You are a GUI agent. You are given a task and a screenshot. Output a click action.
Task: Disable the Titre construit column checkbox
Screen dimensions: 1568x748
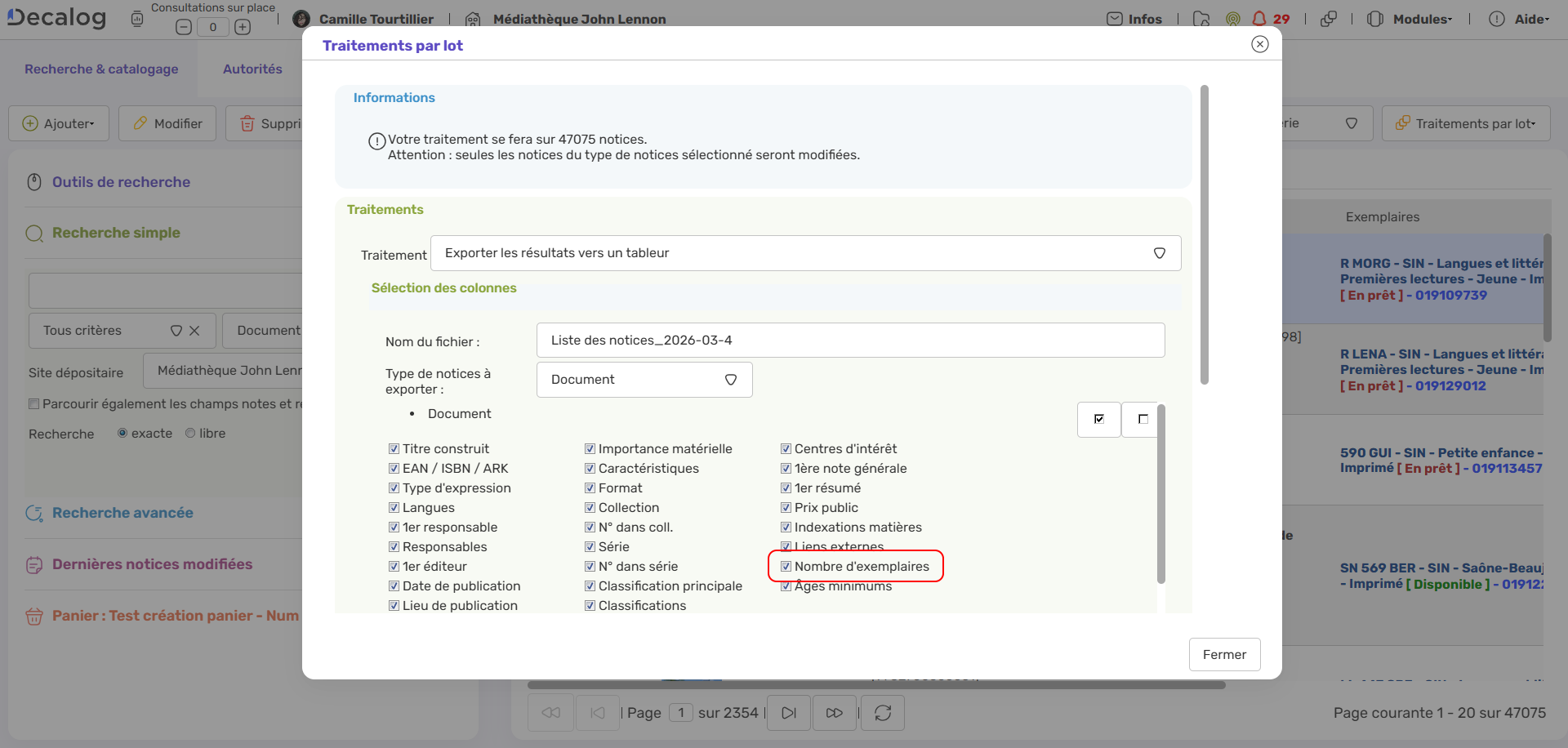[394, 447]
